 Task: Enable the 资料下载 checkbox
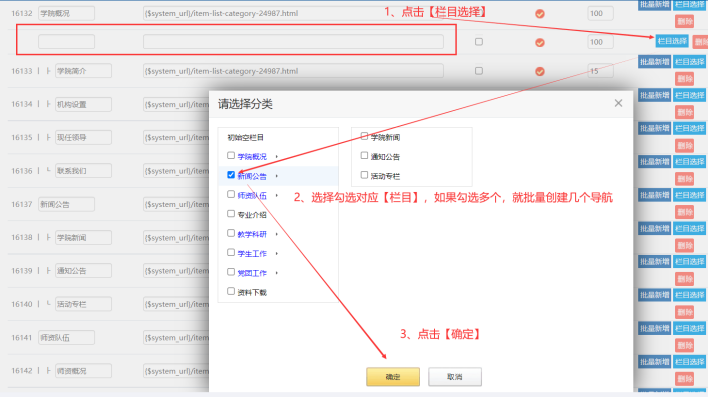click(231, 291)
